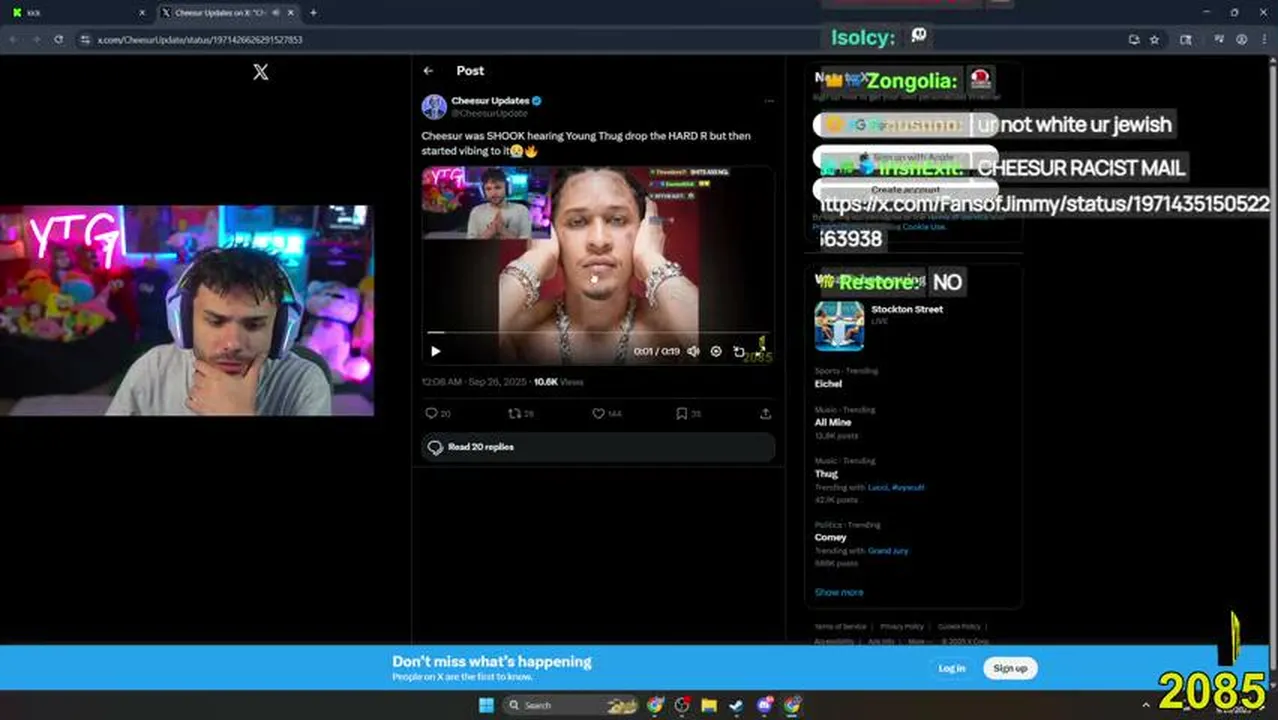Open the post's three-dot more menu
The height and width of the screenshot is (720, 1278).
click(x=768, y=101)
